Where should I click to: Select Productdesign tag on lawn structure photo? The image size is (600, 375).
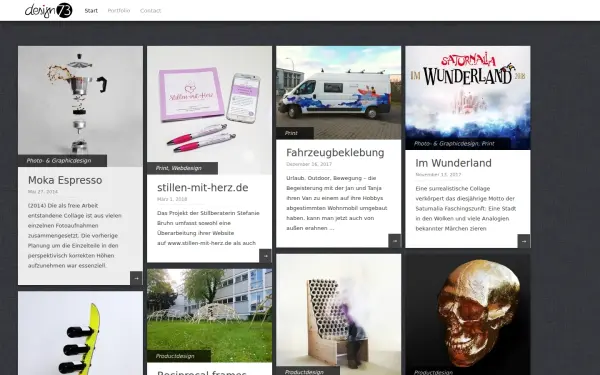[x=179, y=356]
